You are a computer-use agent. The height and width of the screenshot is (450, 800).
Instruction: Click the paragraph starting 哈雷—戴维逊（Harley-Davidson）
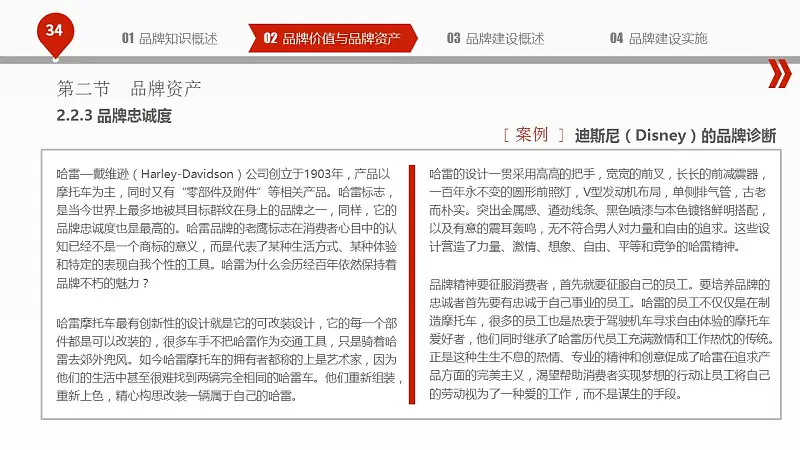click(x=227, y=228)
